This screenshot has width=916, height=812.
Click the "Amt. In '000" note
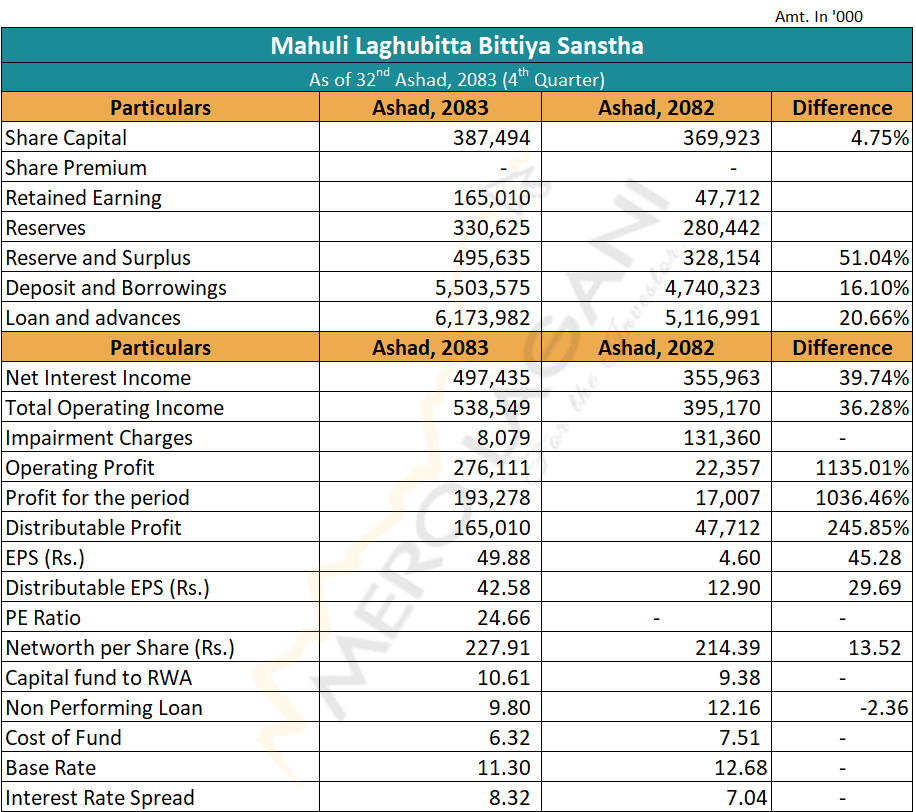818,16
